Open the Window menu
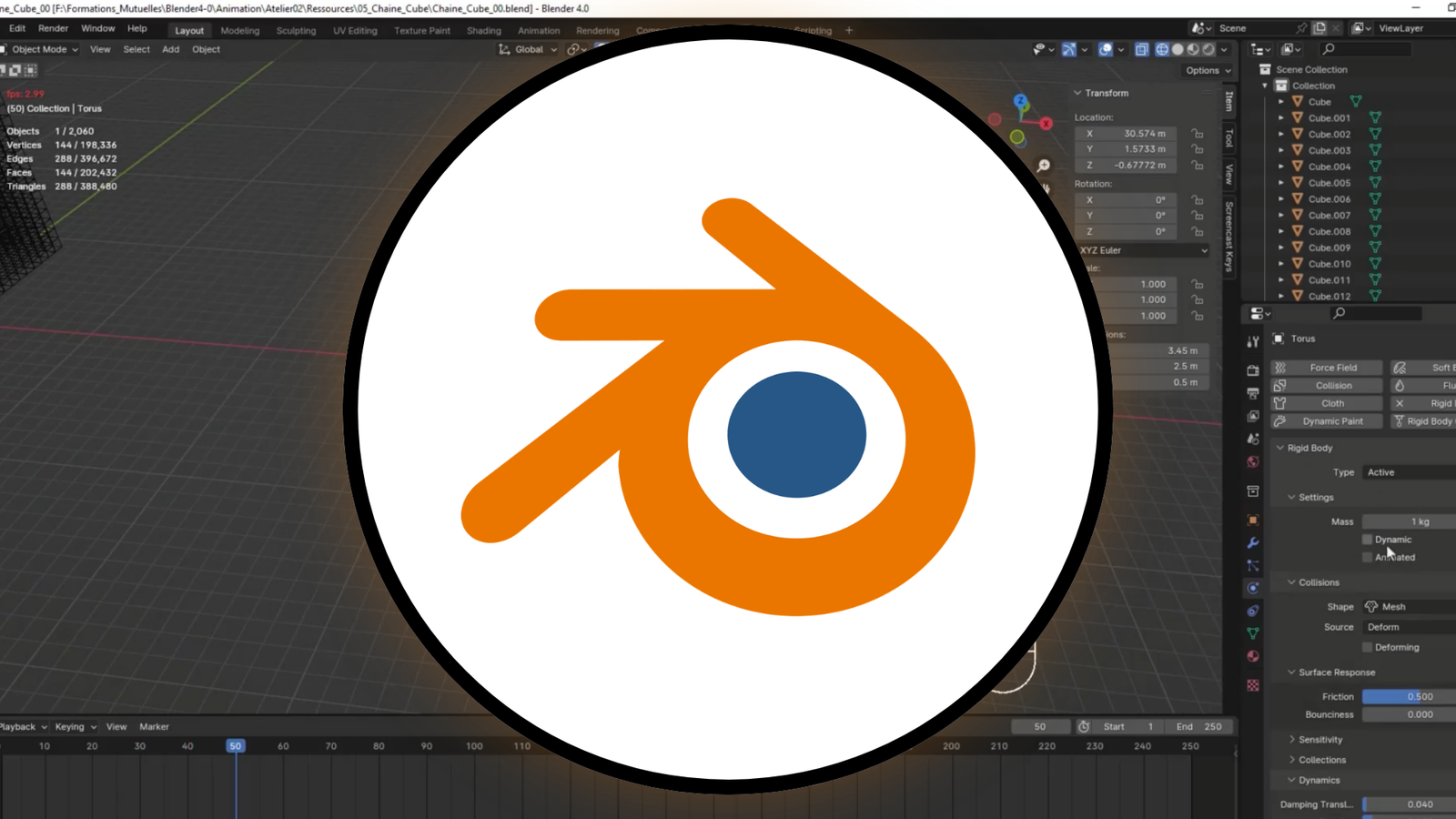Image resolution: width=1456 pixels, height=819 pixels. pos(98,28)
